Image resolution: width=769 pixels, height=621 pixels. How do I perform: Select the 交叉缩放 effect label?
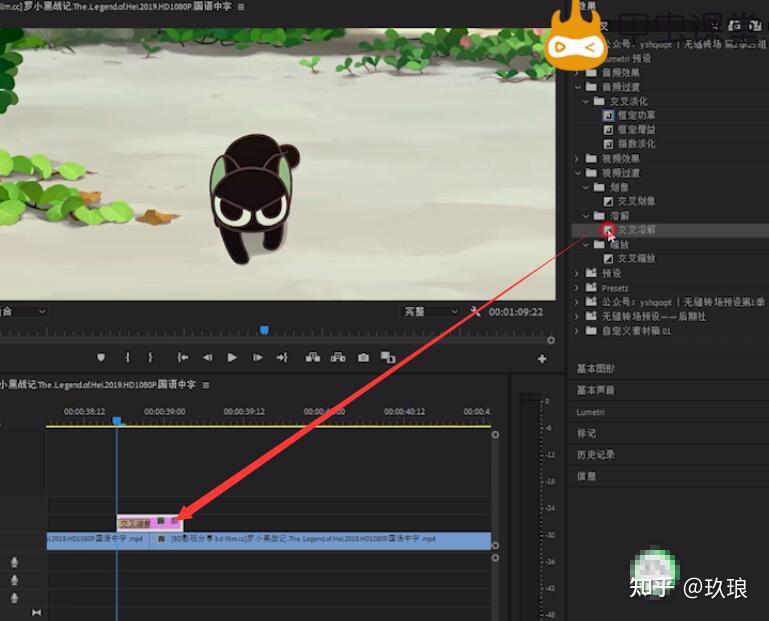point(636,259)
